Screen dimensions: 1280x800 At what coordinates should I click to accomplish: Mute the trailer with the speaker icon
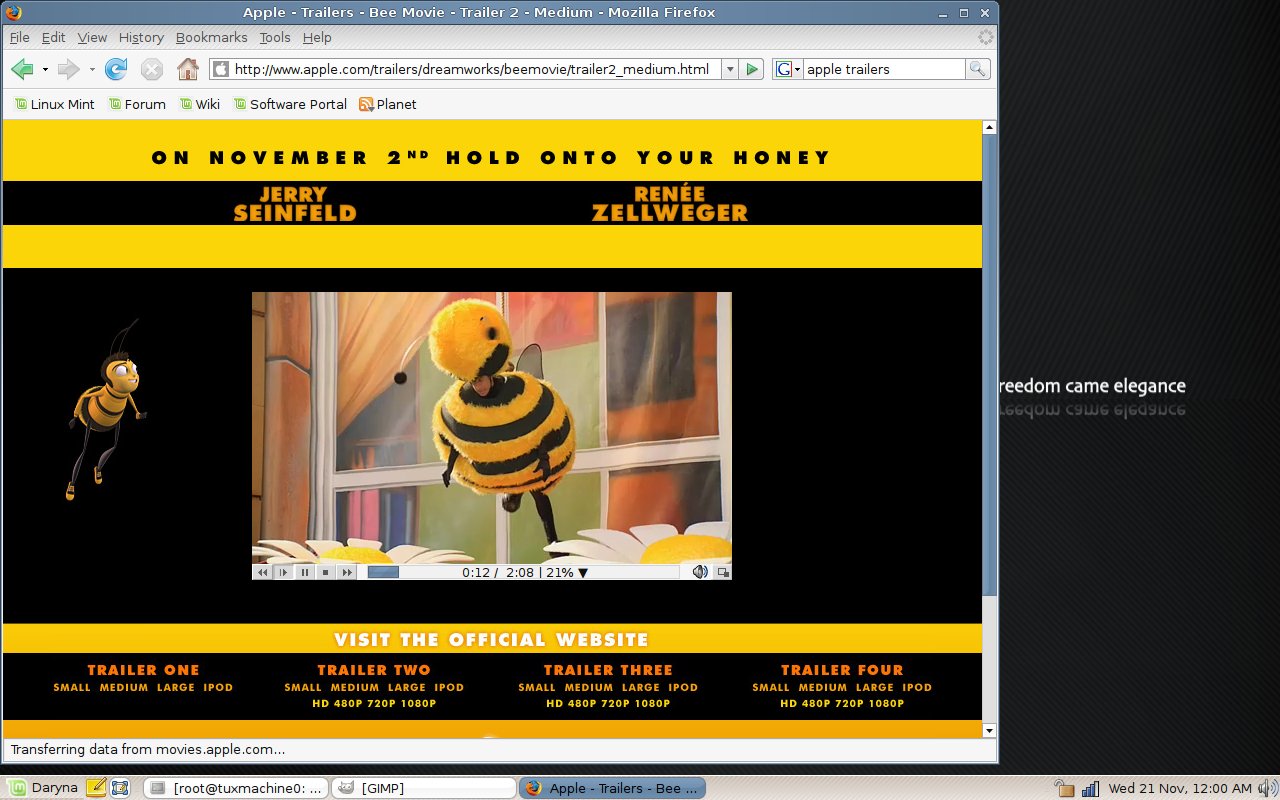click(700, 572)
